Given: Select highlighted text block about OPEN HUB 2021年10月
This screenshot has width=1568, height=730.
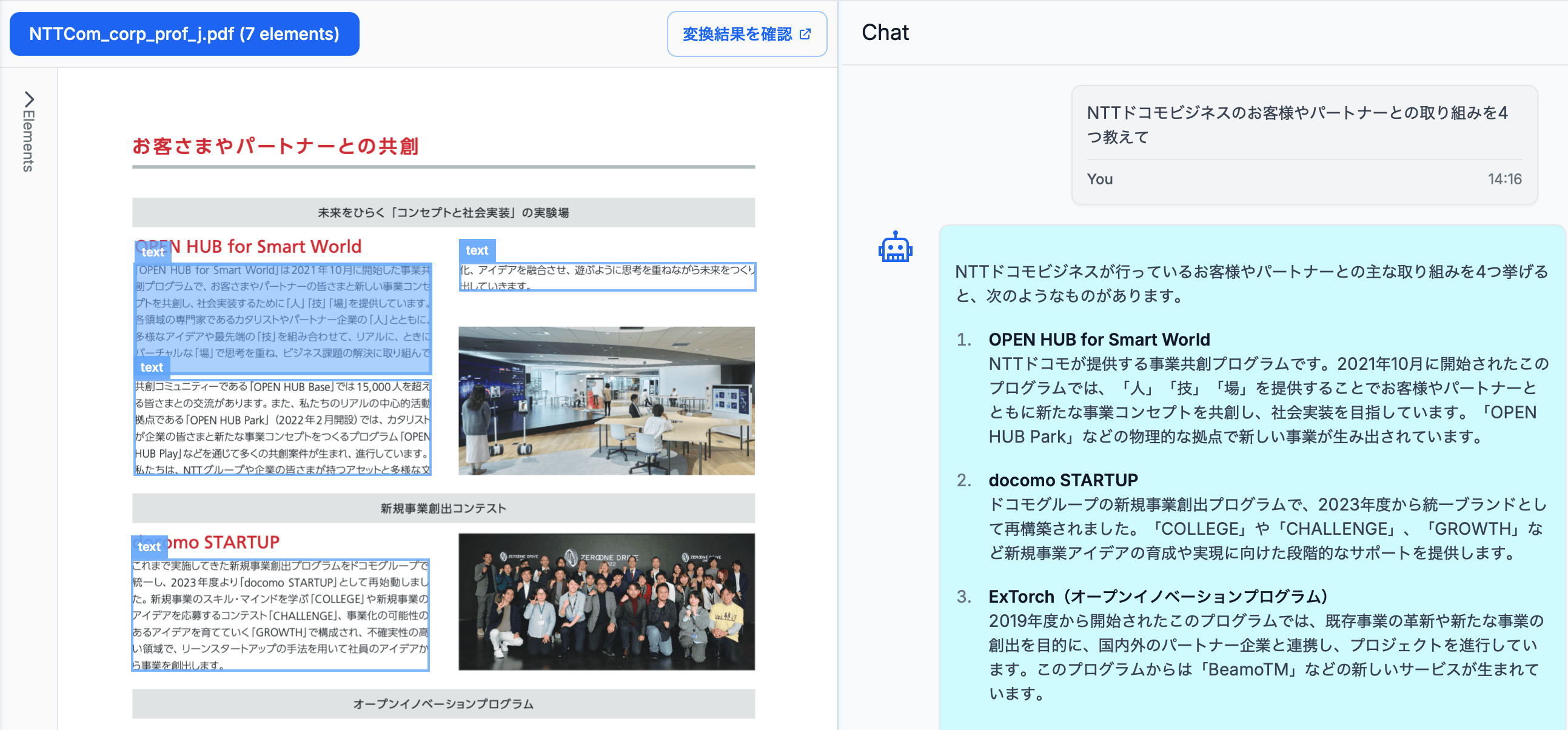Looking at the screenshot, I should pyautogui.click(x=283, y=318).
